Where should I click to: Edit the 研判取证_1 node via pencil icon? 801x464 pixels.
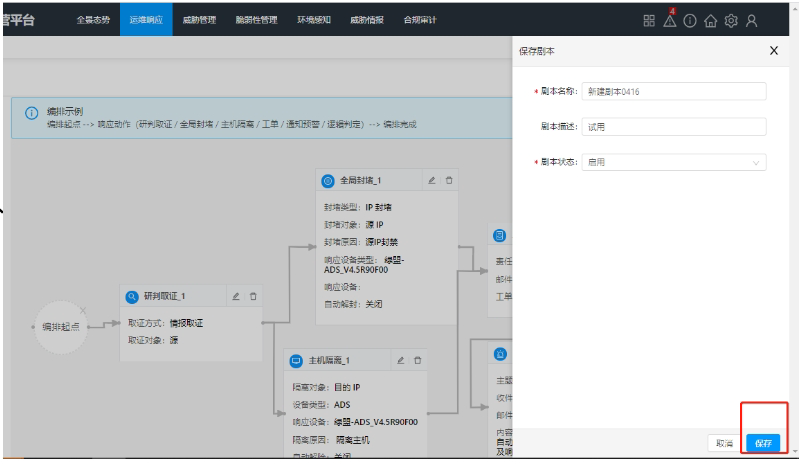236,296
